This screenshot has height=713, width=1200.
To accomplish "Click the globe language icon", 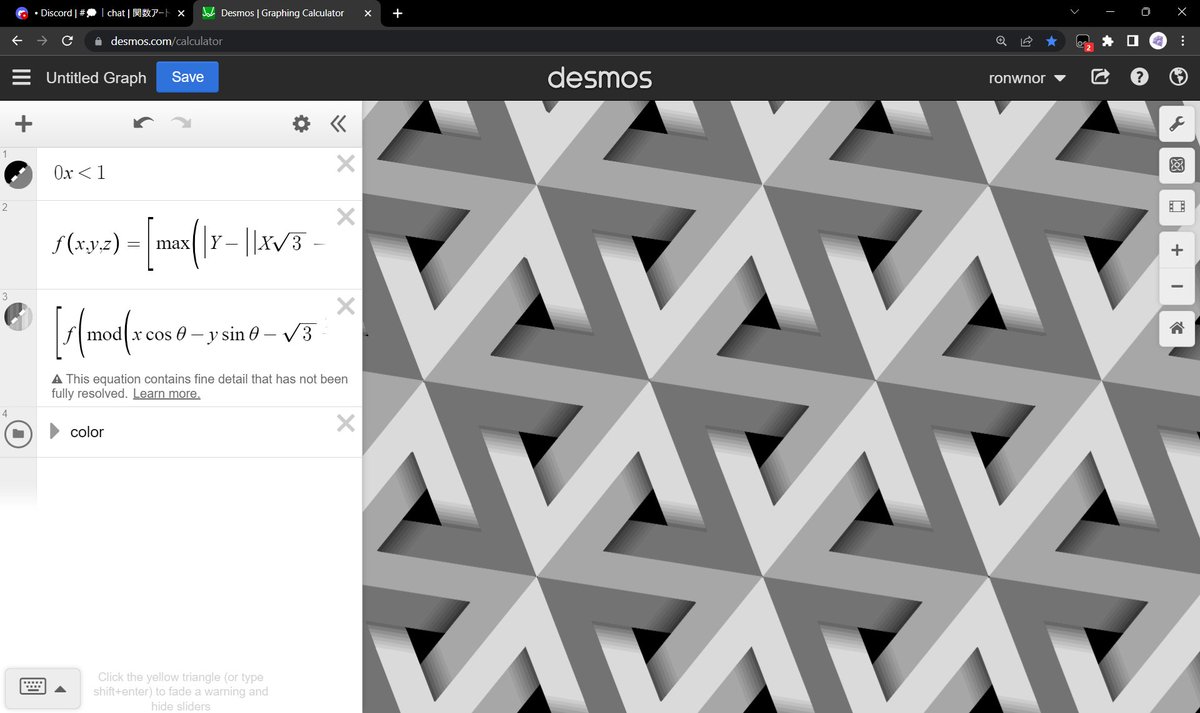I will point(1177,76).
